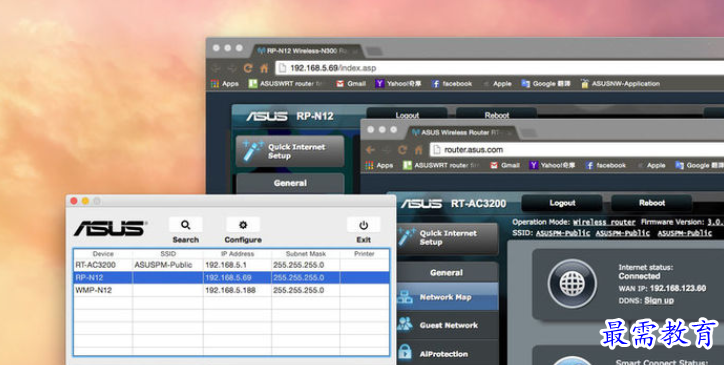
Task: Select the ASUS Wireless Router browser tab
Action: click(x=461, y=132)
